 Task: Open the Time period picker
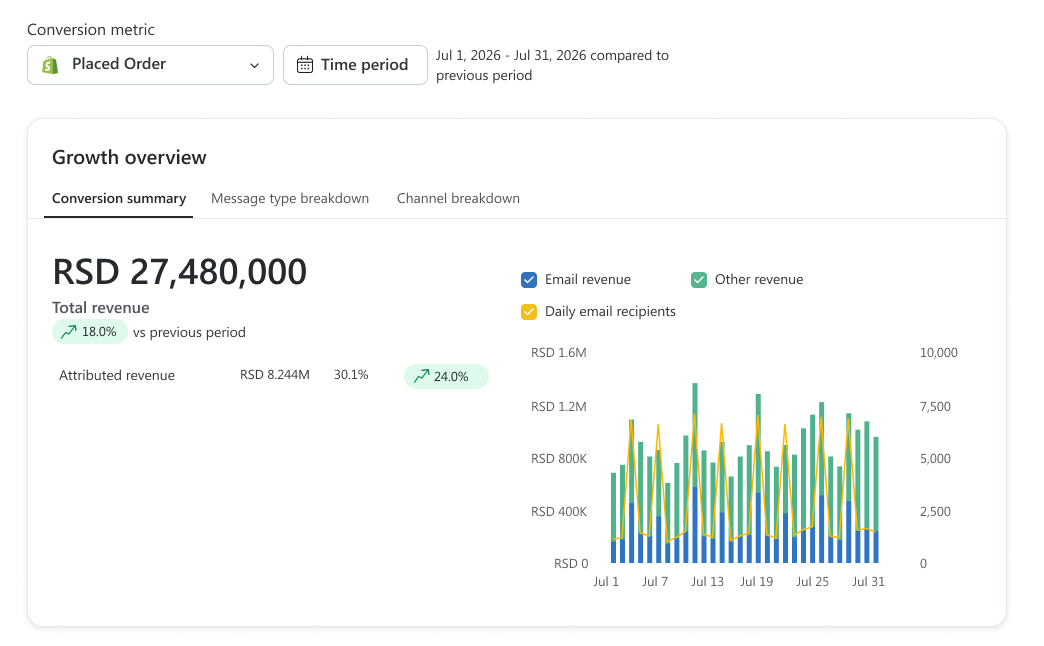coord(355,65)
